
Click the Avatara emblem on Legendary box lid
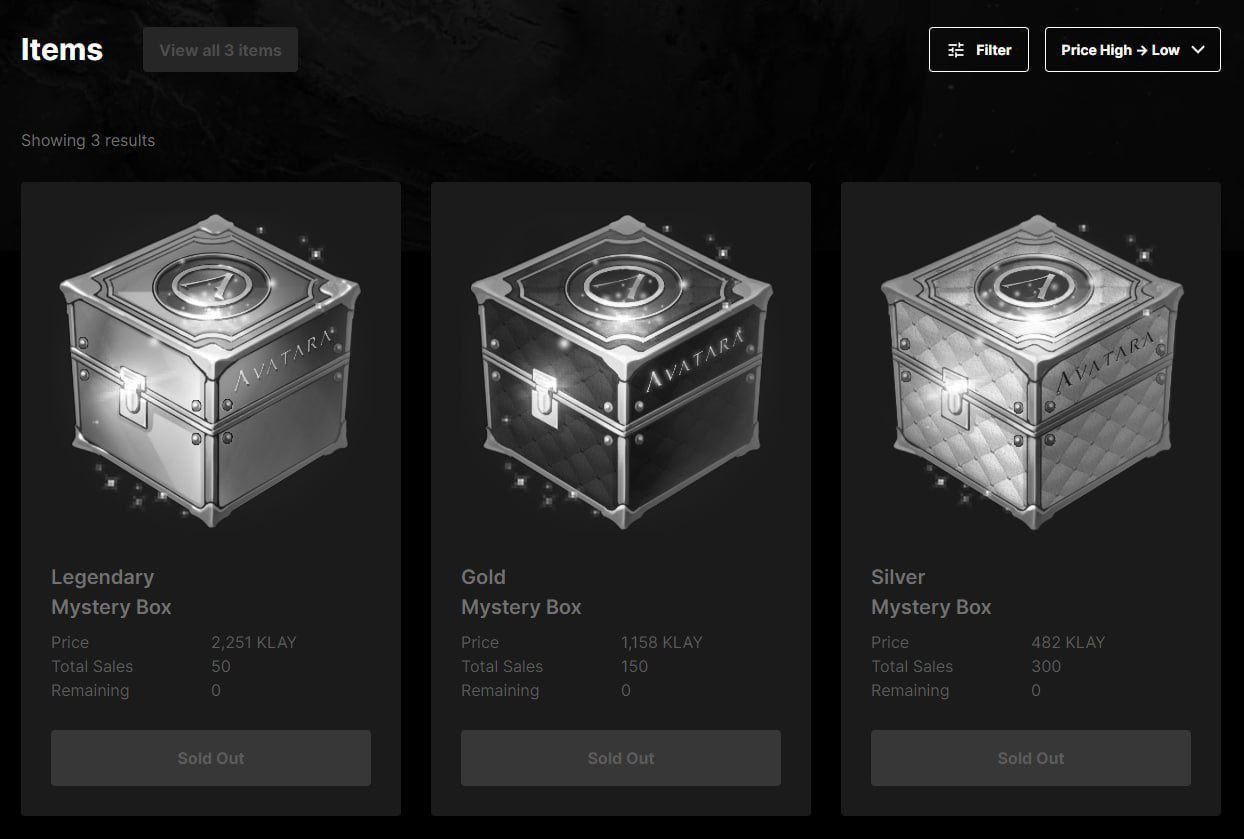[x=212, y=284]
